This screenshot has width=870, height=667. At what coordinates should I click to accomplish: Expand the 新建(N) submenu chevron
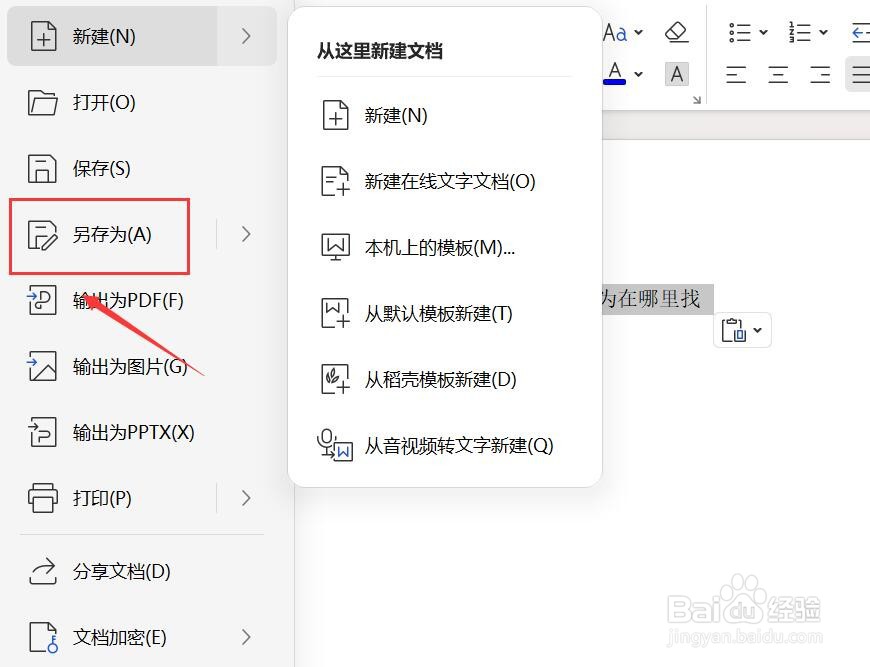[x=248, y=36]
